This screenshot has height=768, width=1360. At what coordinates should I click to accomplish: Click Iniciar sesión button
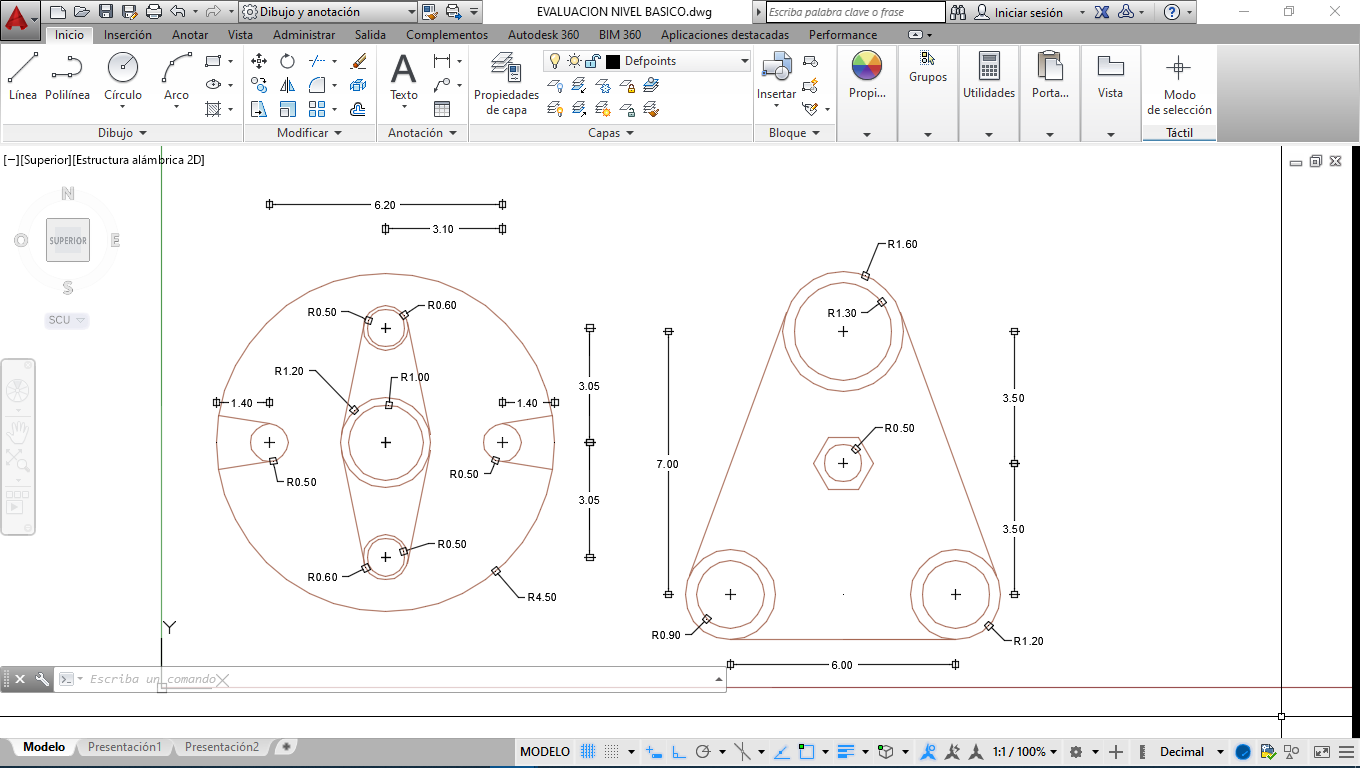1018,12
